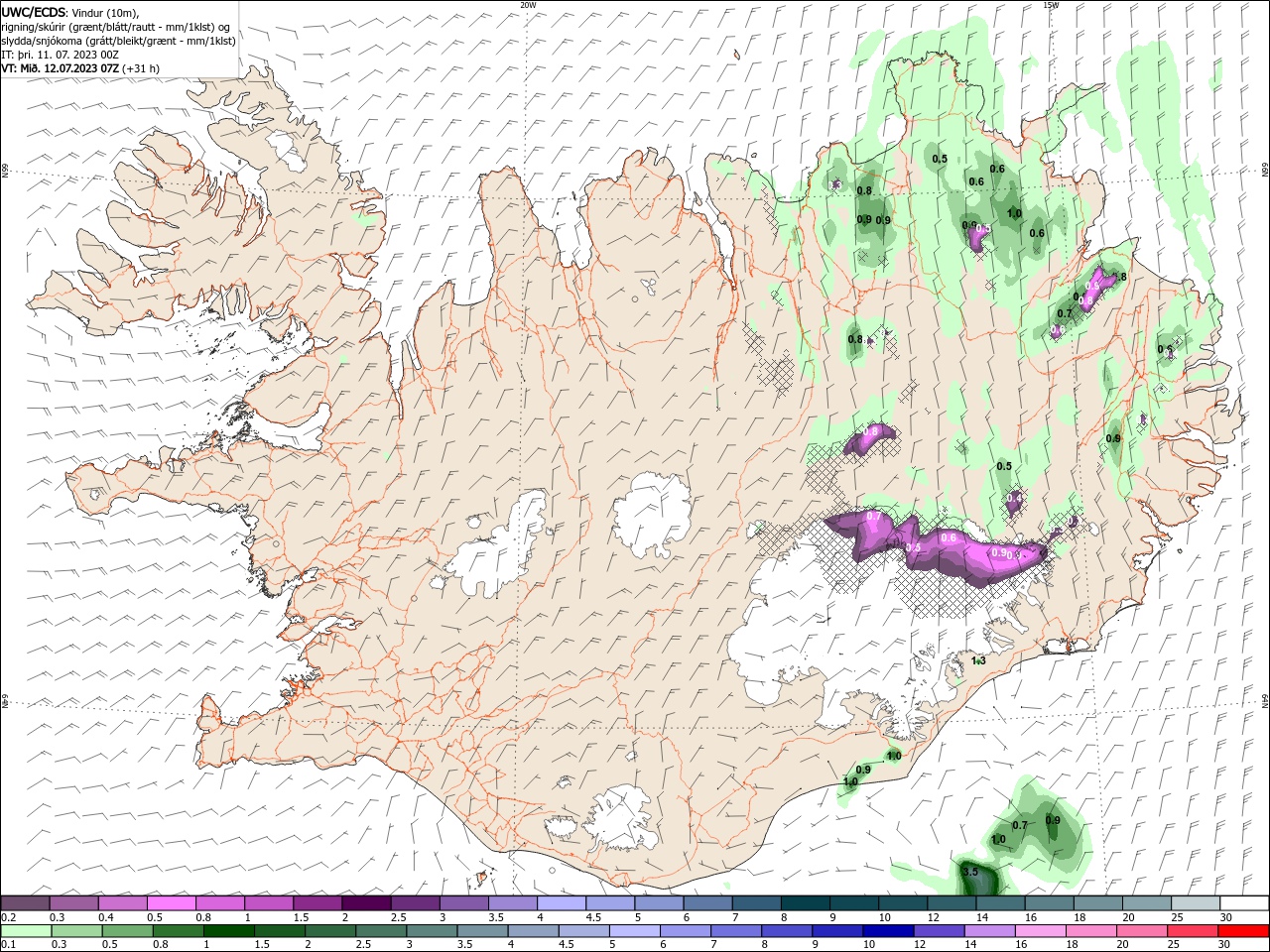
Task: Select the red-pink 25–30 rain legend swatch
Action: (1194, 931)
